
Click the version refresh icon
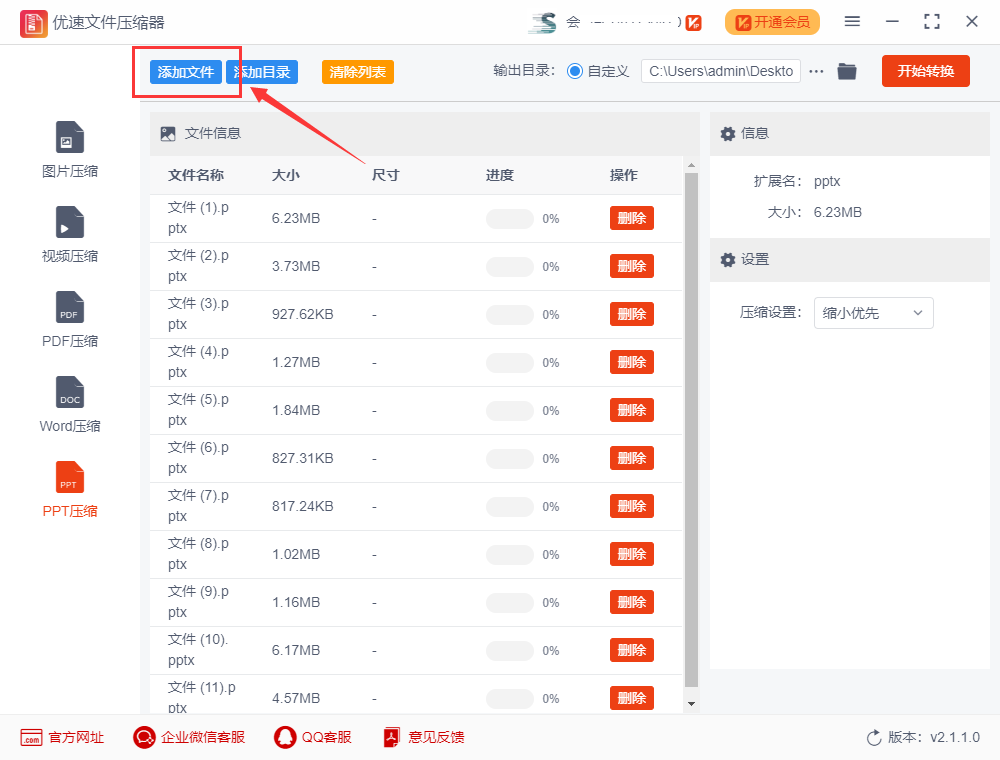point(874,738)
